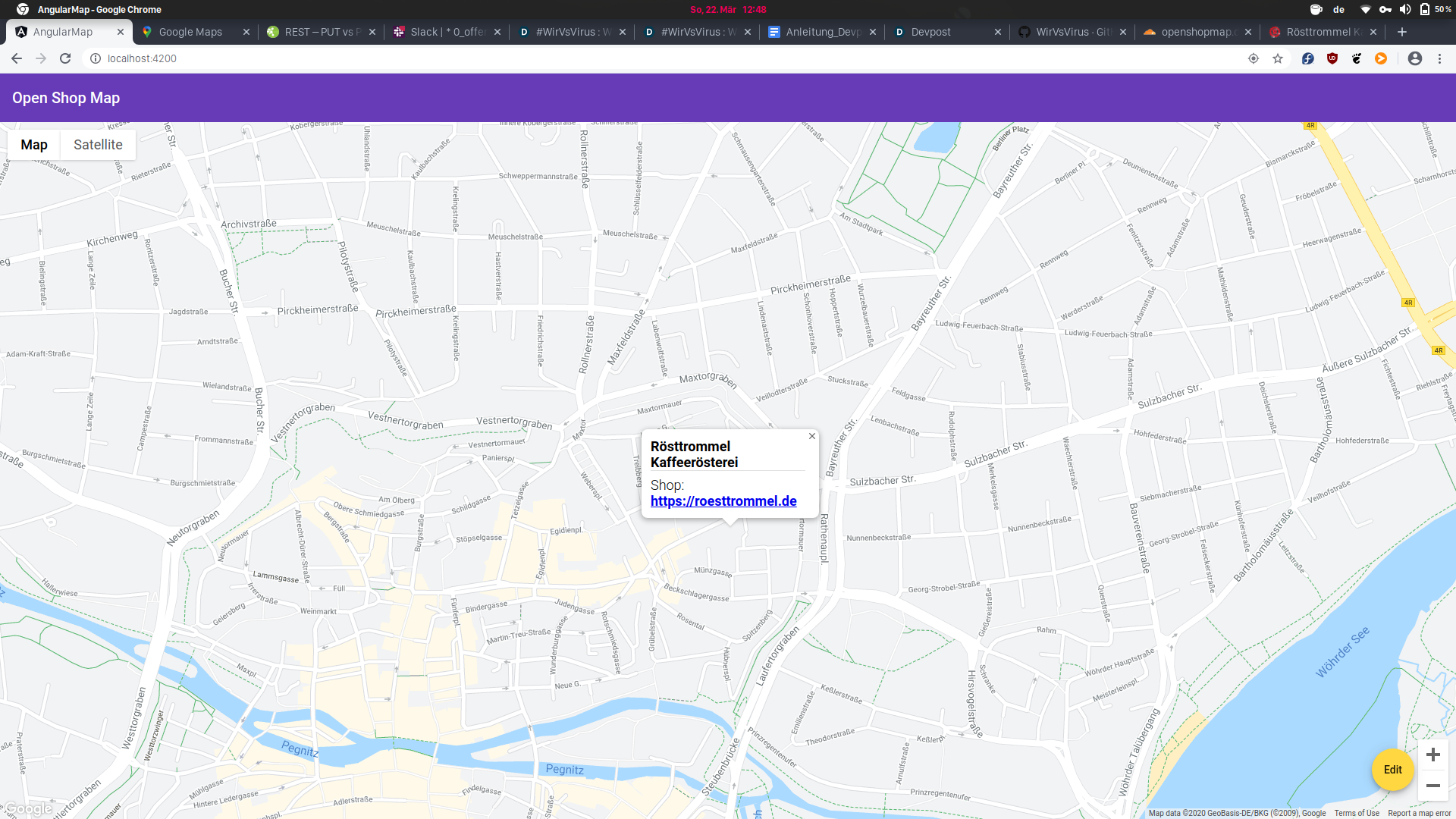Open the roesttrommel.de shop link

pyautogui.click(x=723, y=501)
